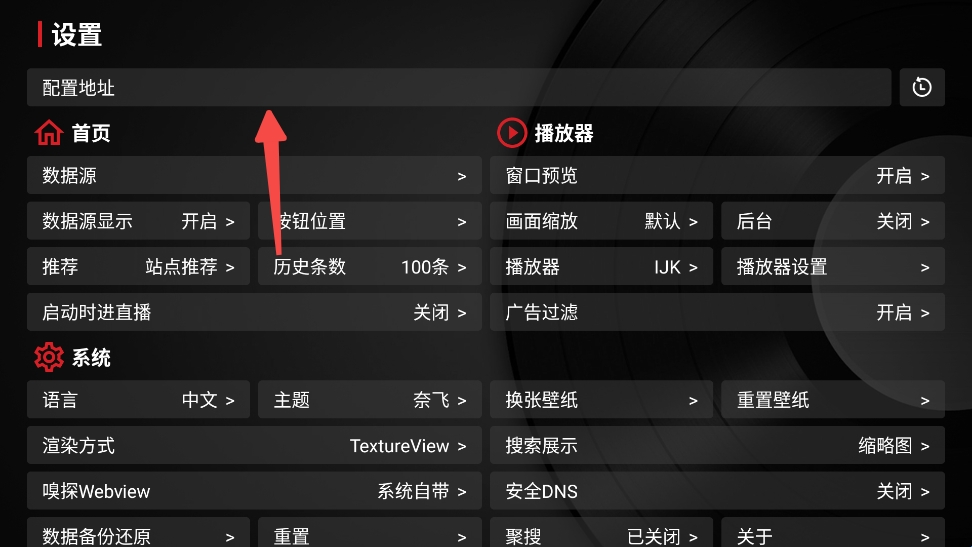Screen dimensions: 972x547
Task: Open the 关于 page
Action: 833,533
